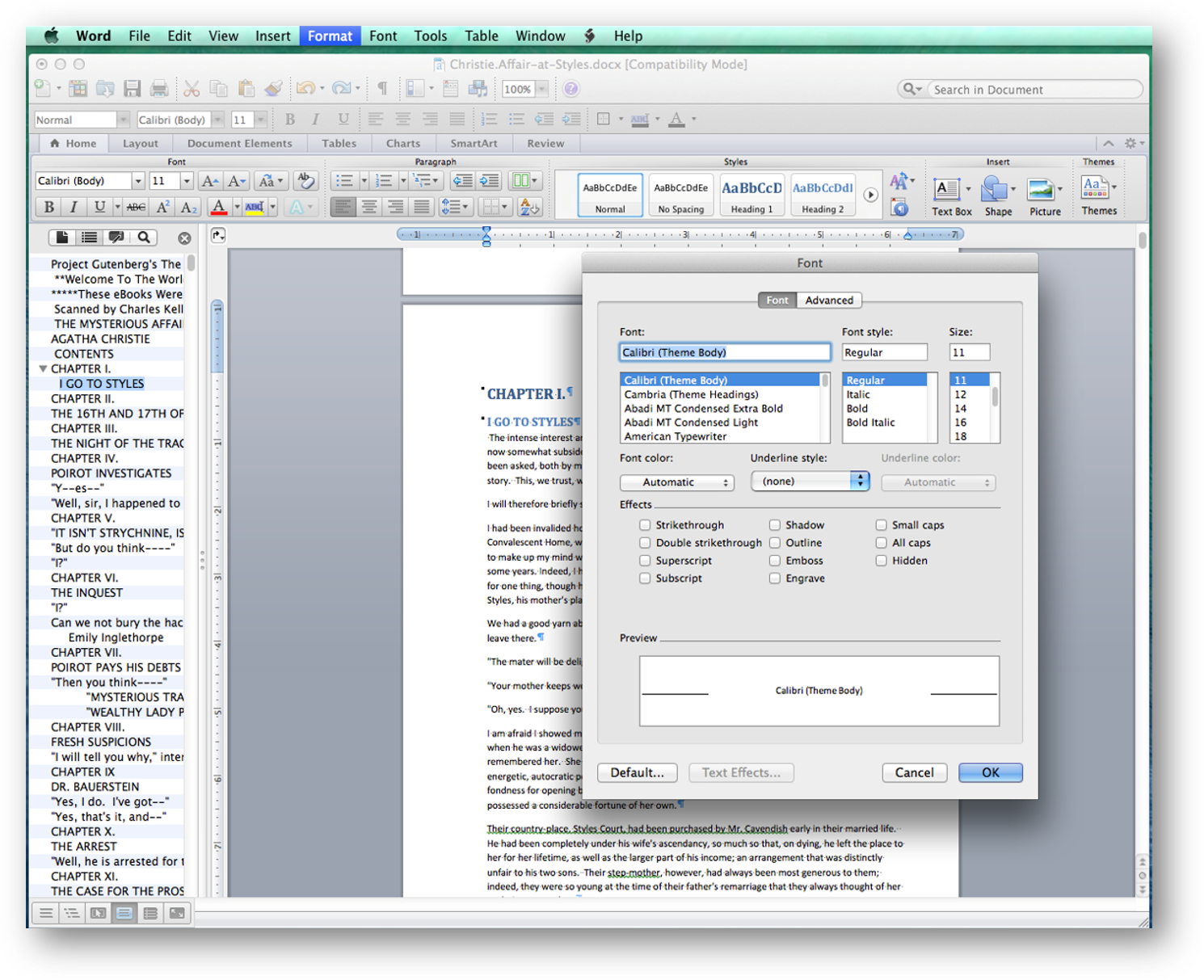Enable the Strikethrough checkbox
The height and width of the screenshot is (980, 1204).
coord(645,525)
